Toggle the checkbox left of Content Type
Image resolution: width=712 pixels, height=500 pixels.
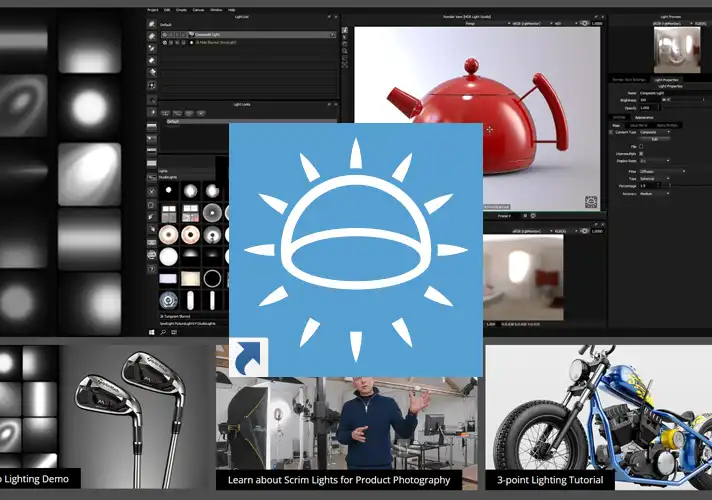[611, 132]
